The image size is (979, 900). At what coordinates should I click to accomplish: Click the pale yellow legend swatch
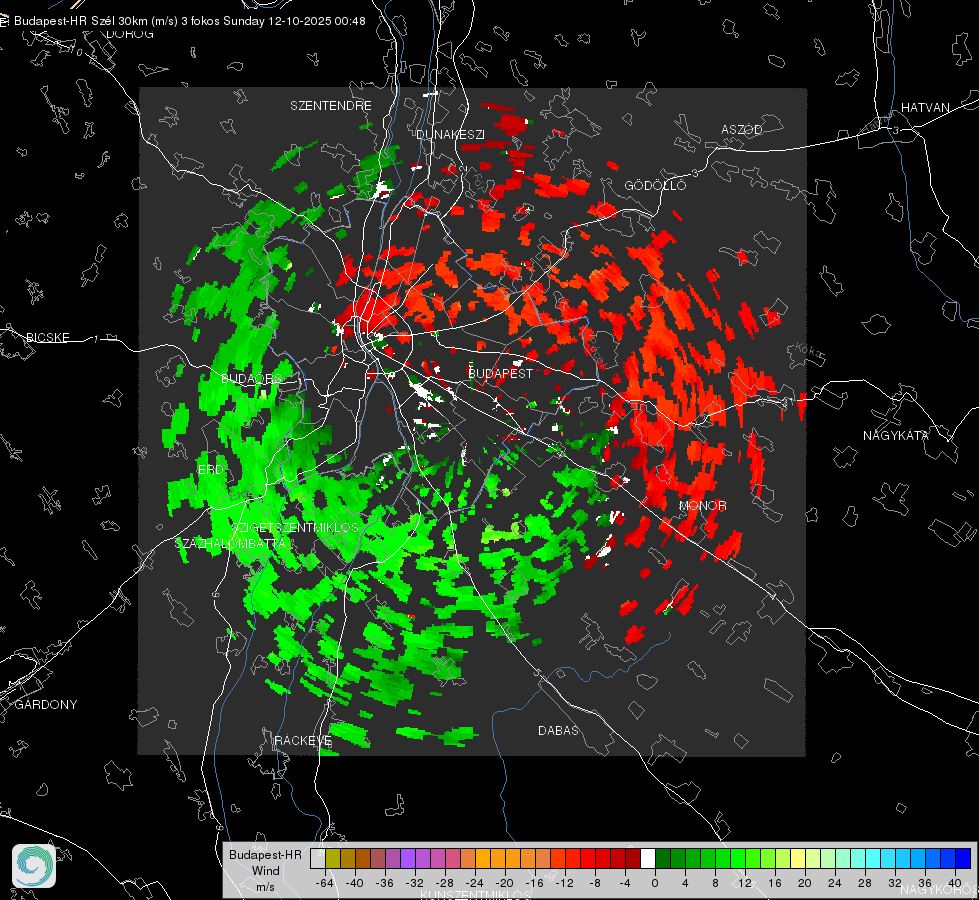click(x=798, y=858)
